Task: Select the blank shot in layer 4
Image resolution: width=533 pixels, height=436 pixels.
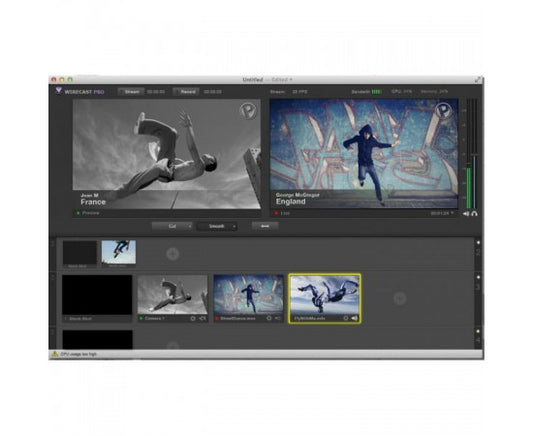Action: coord(98,339)
